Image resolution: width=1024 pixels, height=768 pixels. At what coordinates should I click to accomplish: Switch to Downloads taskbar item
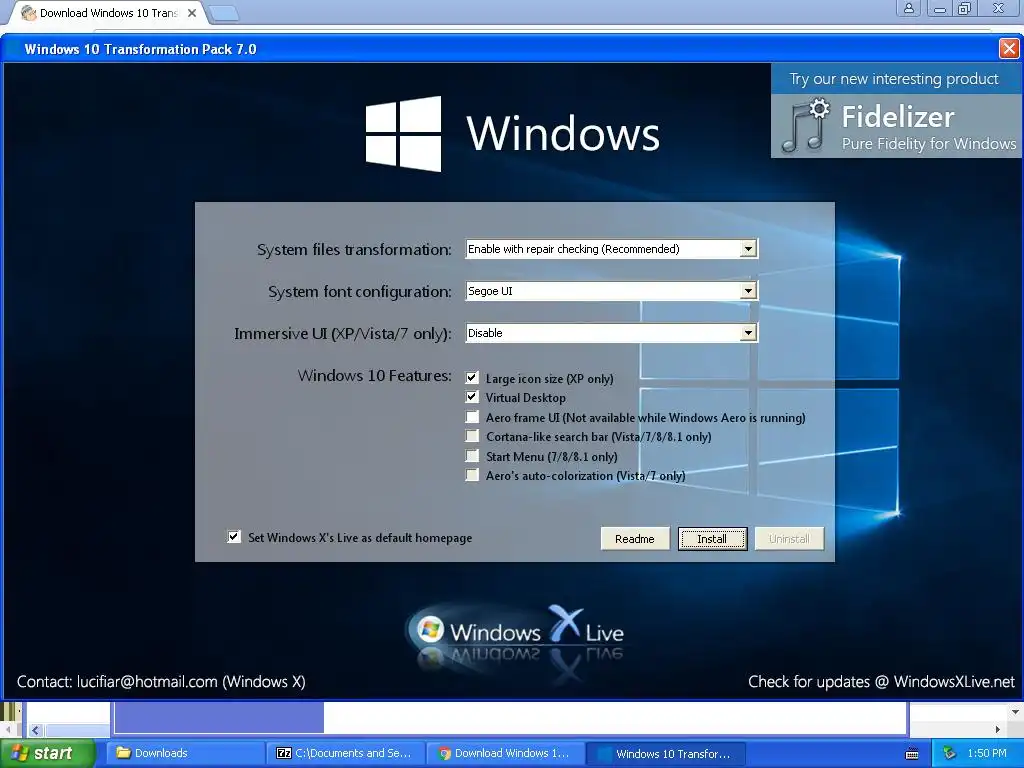[x=185, y=753]
